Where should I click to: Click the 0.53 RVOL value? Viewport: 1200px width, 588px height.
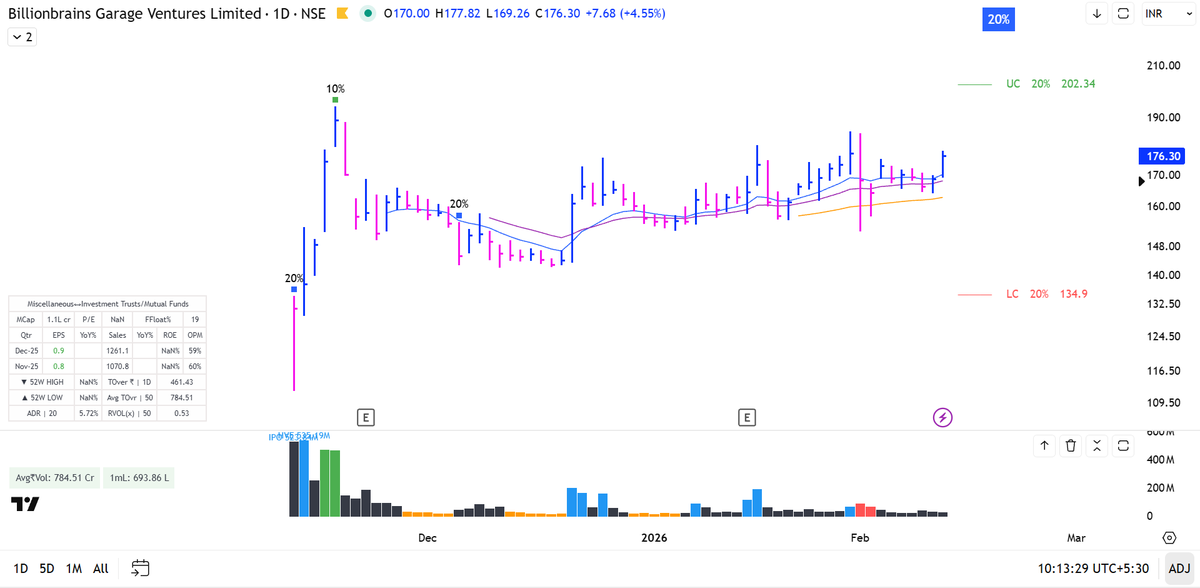pos(181,414)
